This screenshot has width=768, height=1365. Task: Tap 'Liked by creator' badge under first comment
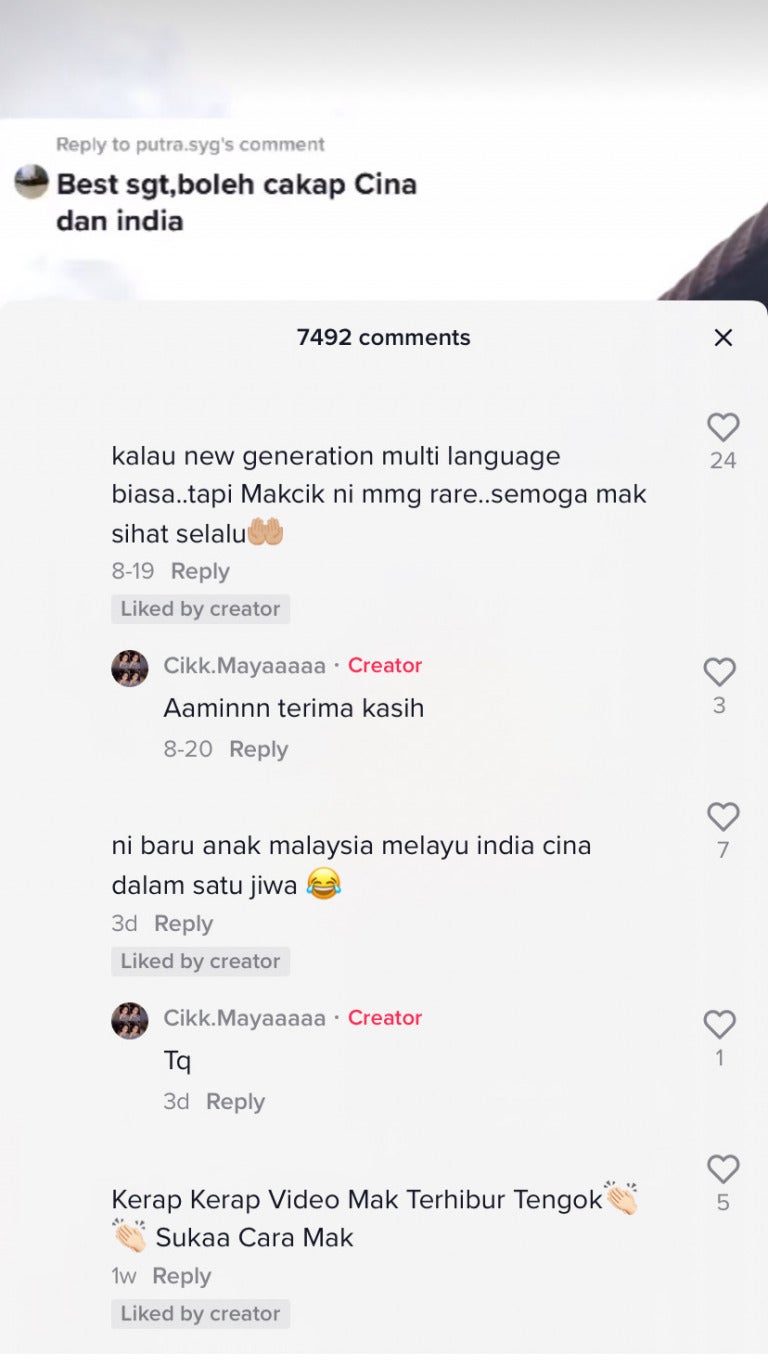tap(200, 609)
